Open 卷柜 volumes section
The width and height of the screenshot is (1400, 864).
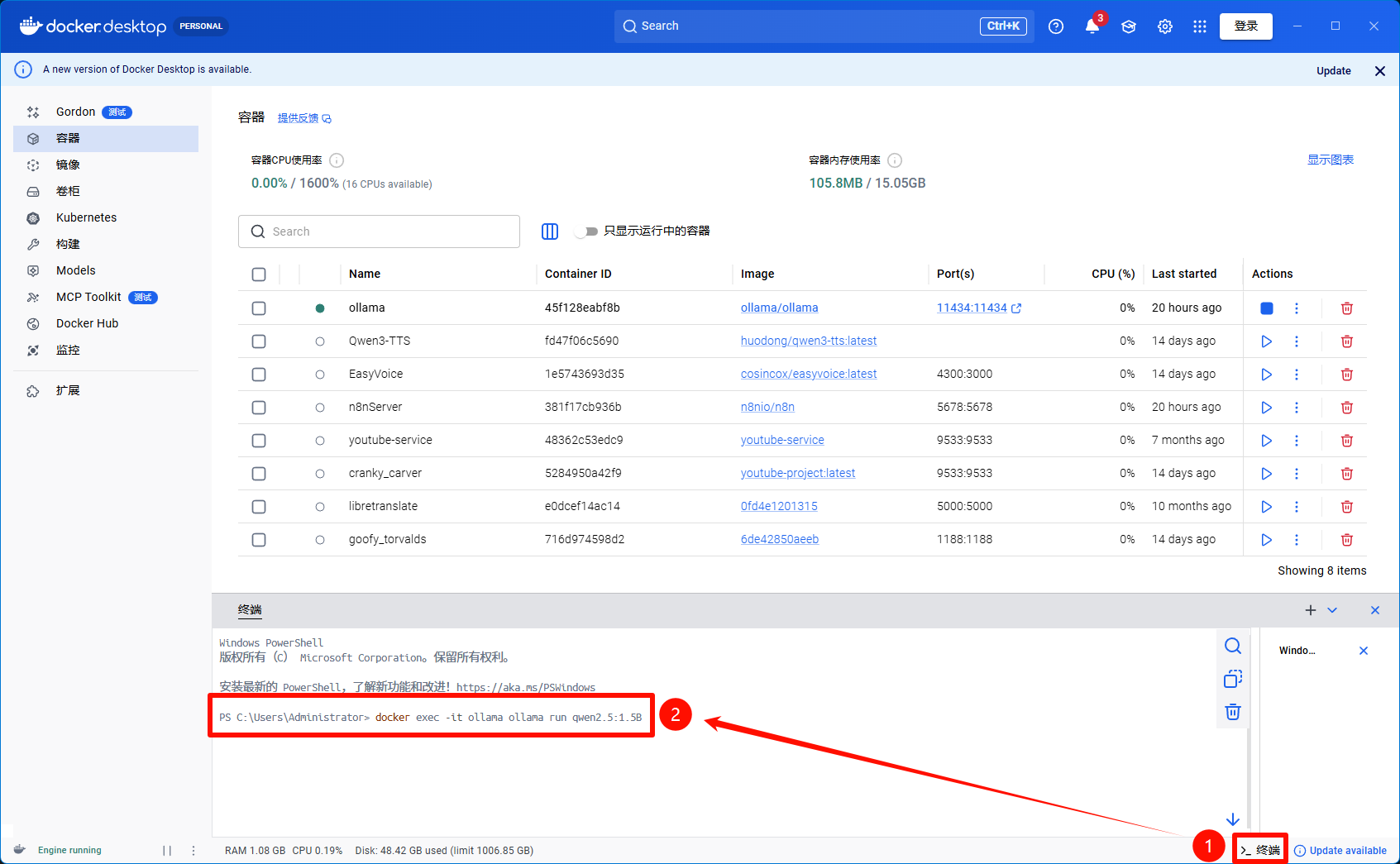(x=106, y=192)
